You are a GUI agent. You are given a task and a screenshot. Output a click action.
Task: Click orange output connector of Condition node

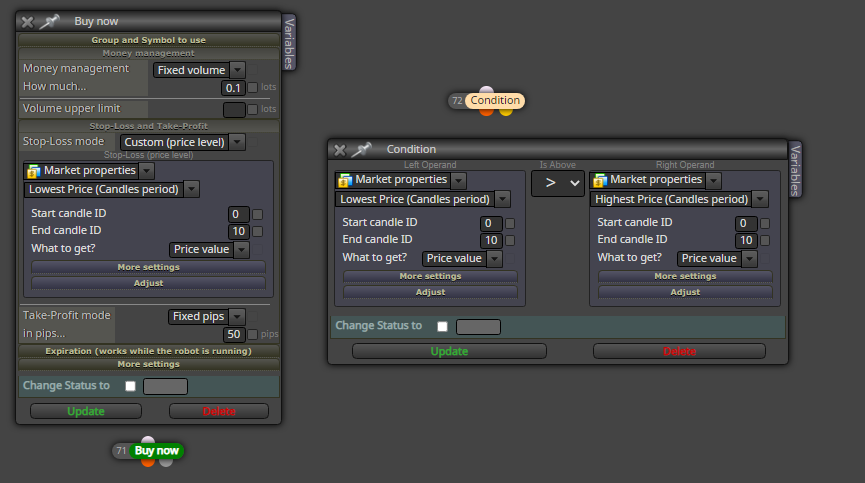[486, 111]
